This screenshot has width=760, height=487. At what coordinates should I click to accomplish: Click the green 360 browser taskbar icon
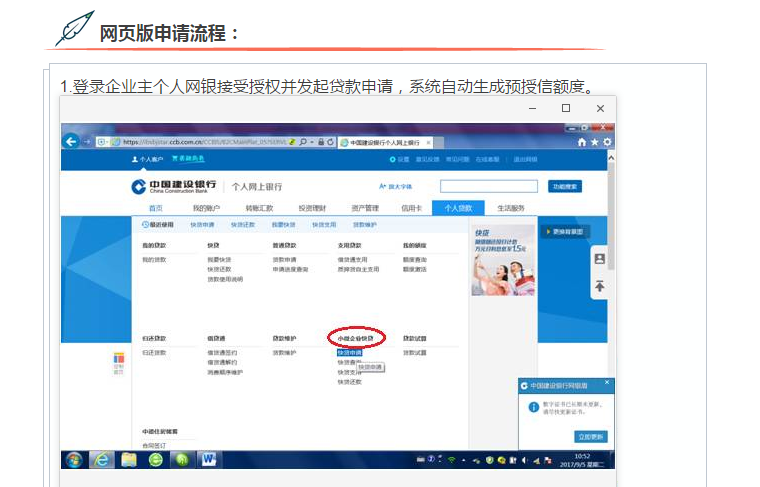tap(156, 460)
